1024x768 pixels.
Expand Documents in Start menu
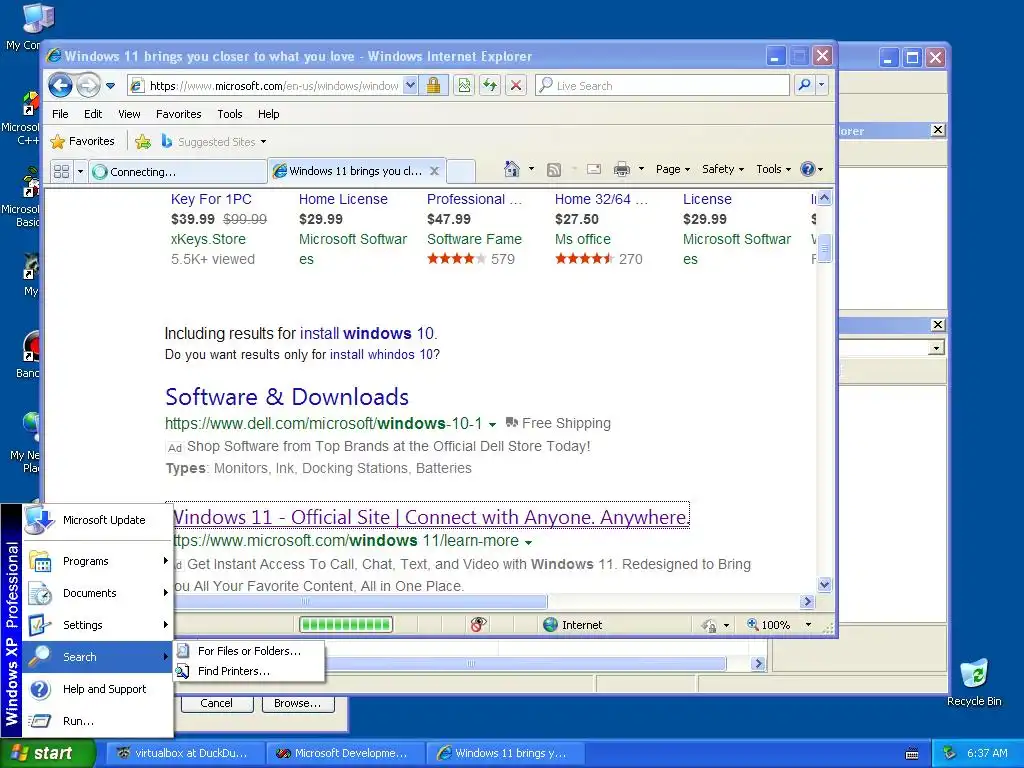tap(98, 593)
